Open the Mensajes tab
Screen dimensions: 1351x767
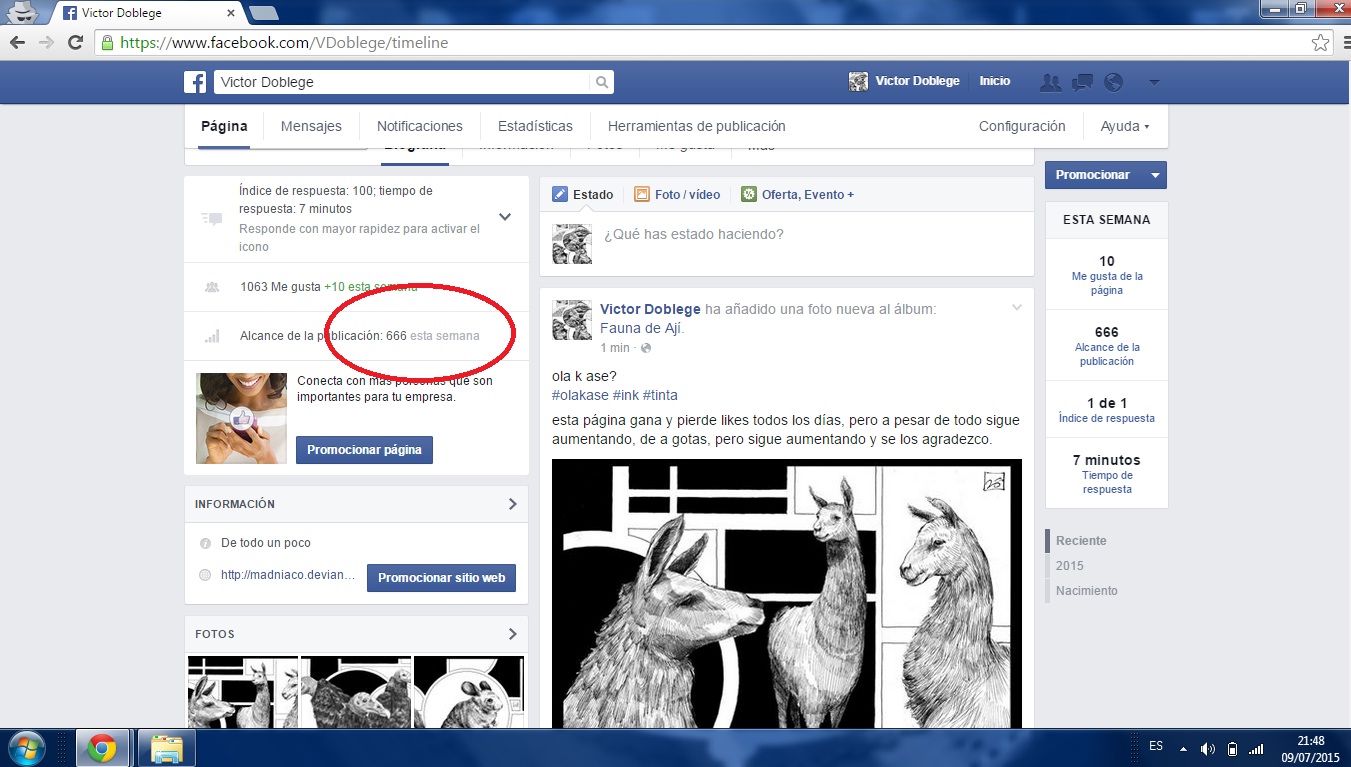pyautogui.click(x=311, y=126)
